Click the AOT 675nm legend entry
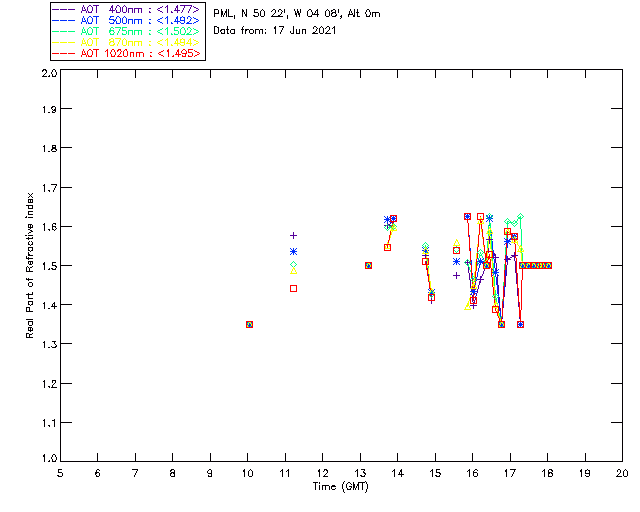This screenshot has height=512, width=640. tap(126, 31)
